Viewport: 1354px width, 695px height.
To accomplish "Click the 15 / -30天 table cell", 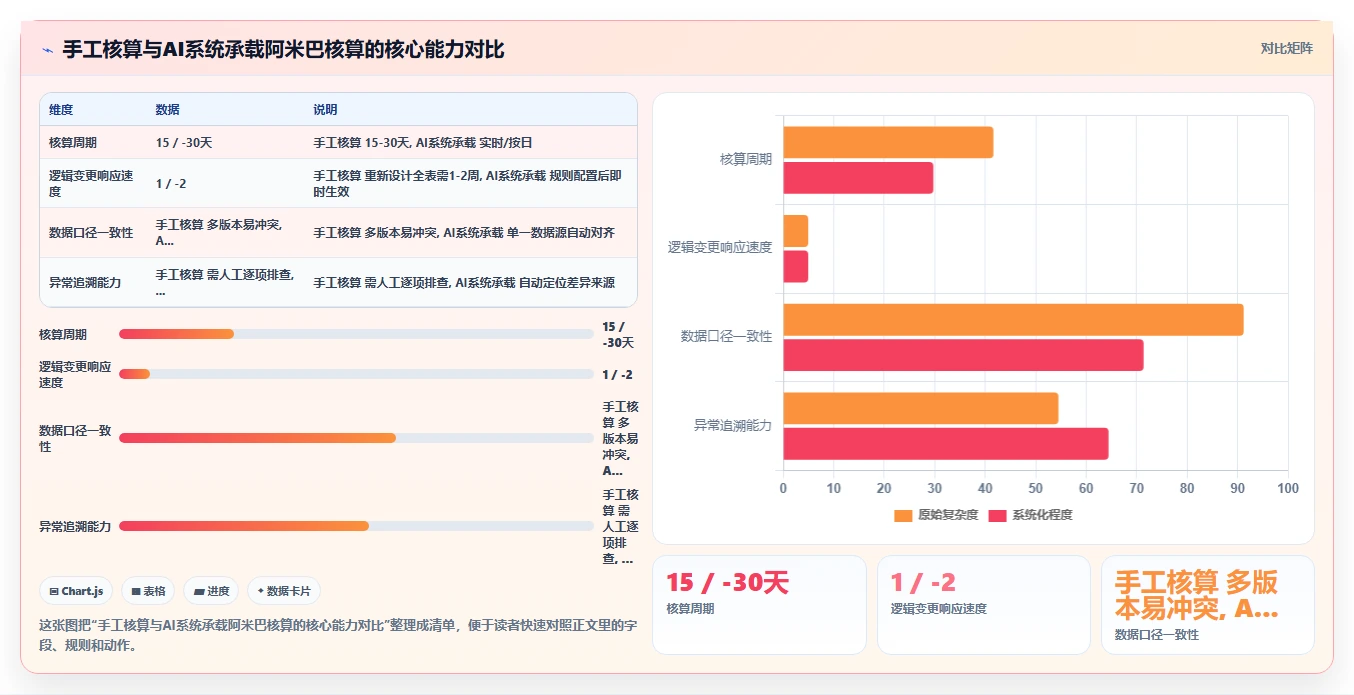I will coord(184,143).
